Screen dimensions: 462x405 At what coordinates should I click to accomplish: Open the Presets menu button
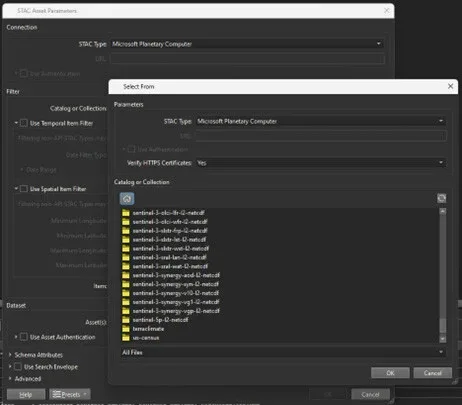[x=70, y=394]
